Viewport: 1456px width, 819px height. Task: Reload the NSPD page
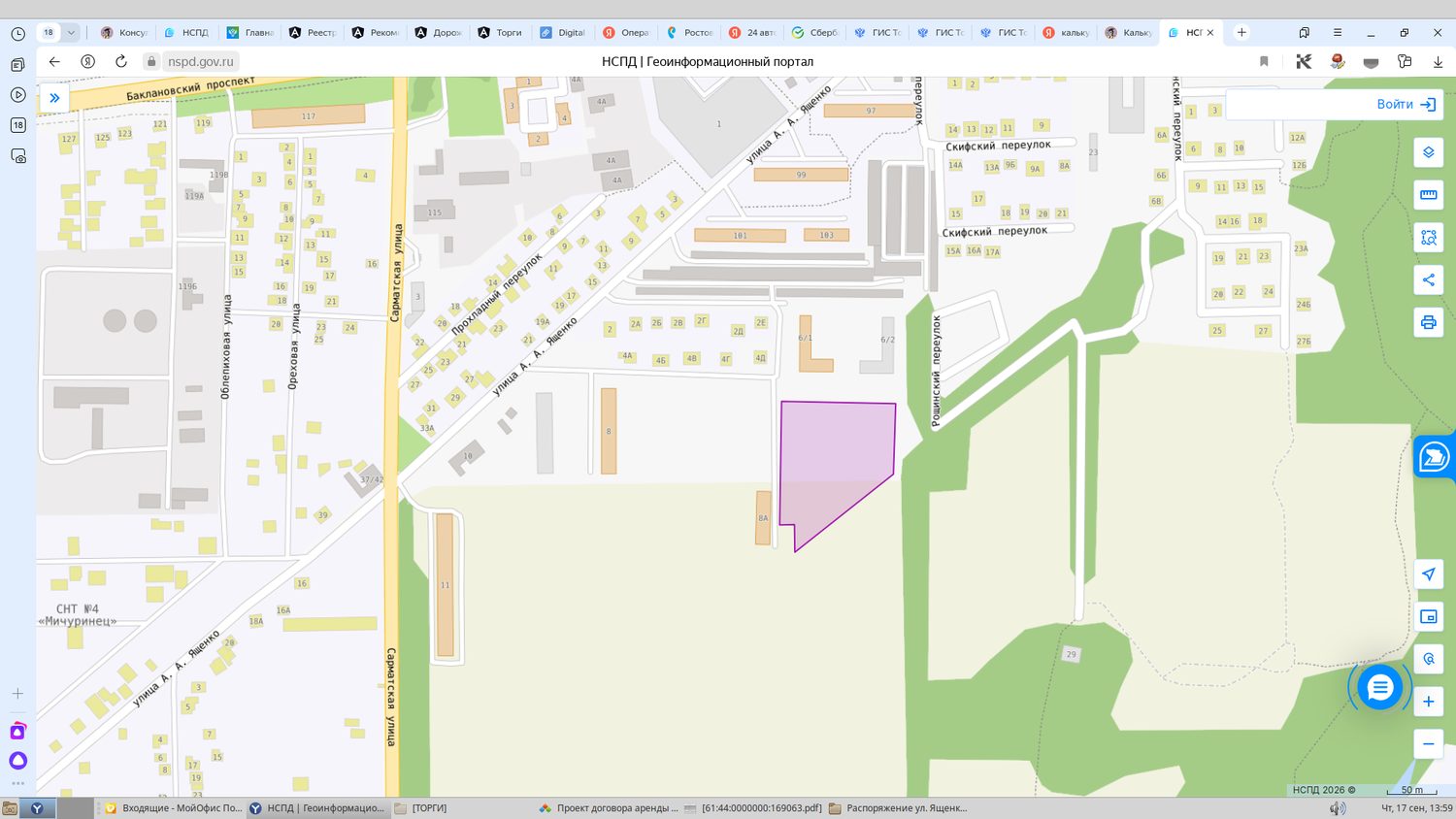(x=121, y=61)
